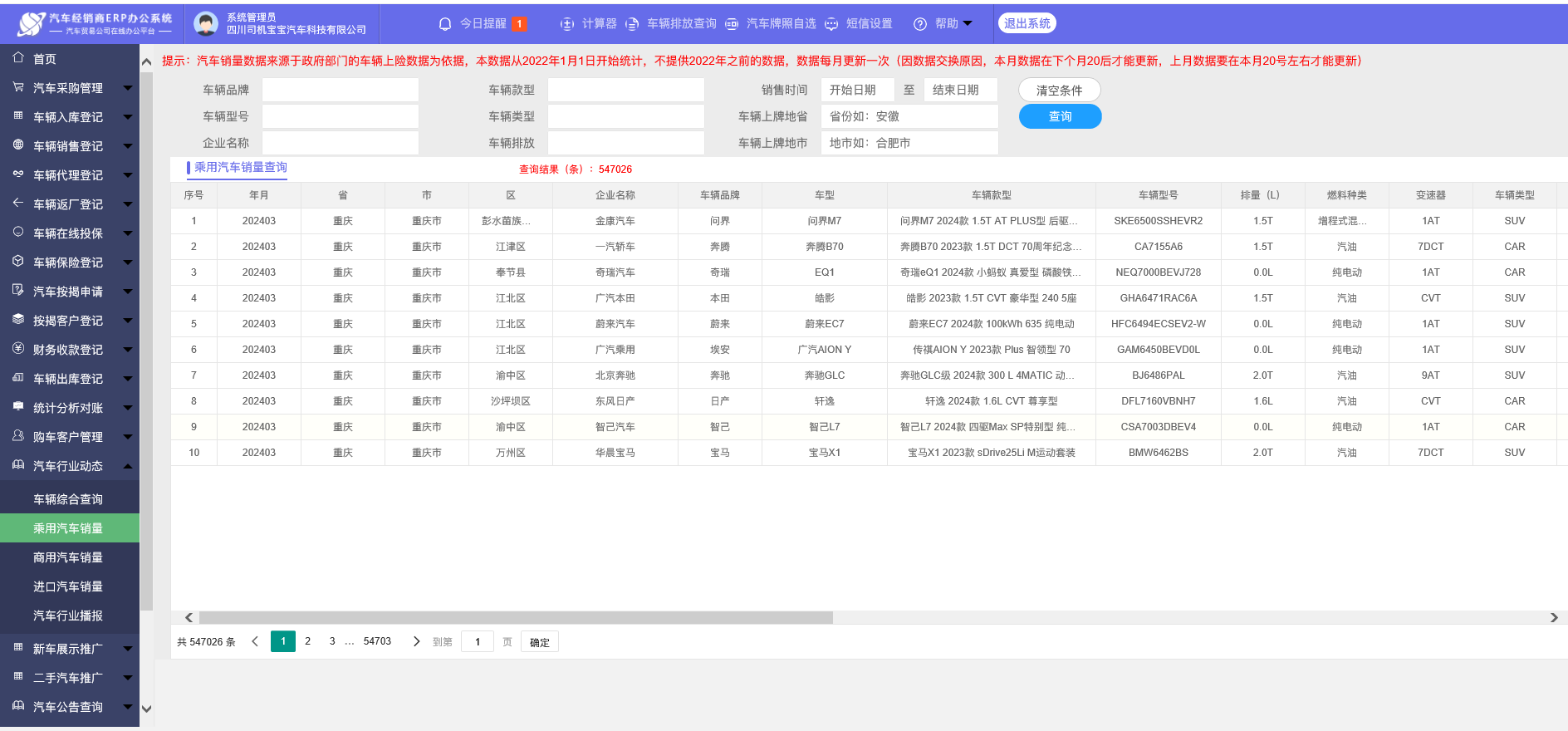Click the bell icon for 今日提醒
Viewport: 1568px width, 731px height.
pyautogui.click(x=445, y=24)
